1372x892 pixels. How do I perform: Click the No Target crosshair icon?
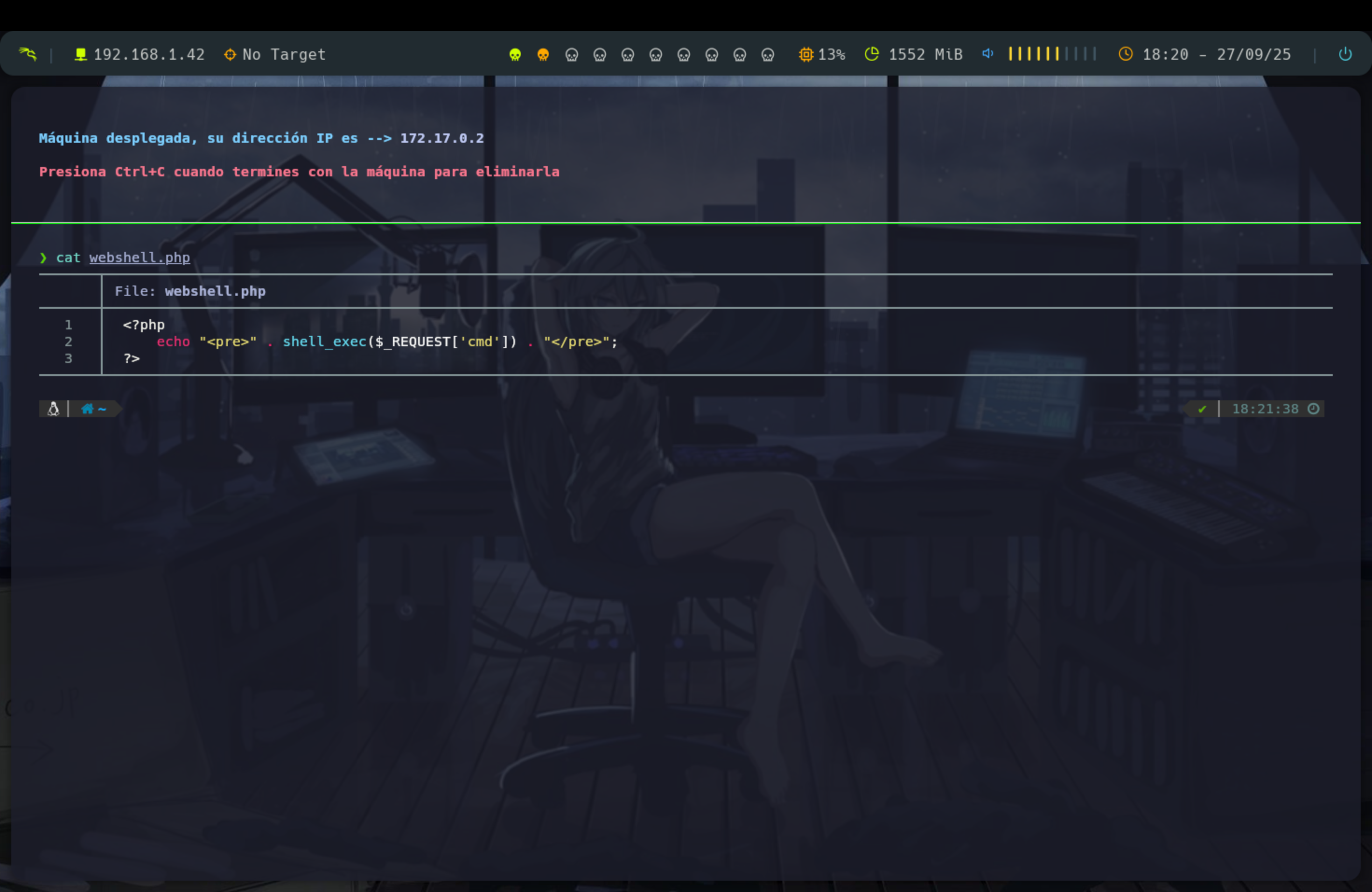pos(230,54)
